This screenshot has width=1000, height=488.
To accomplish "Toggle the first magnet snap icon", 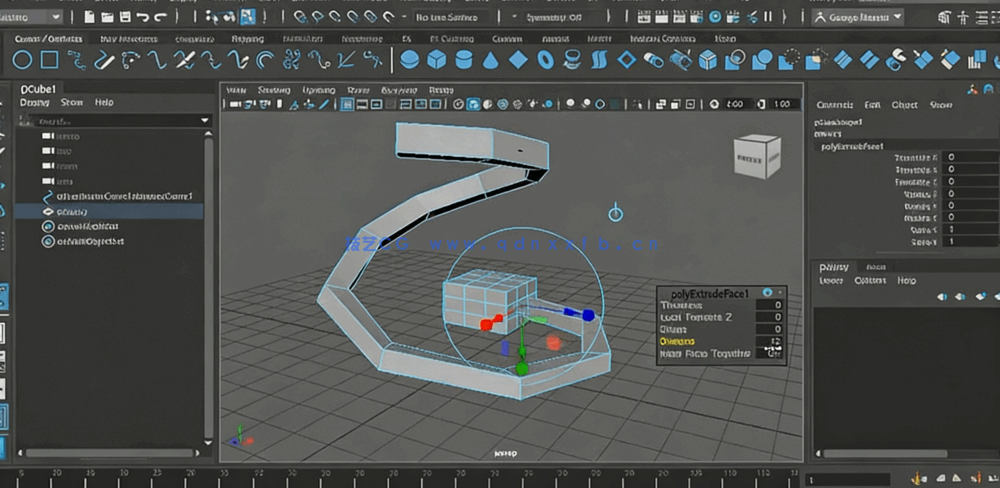I will (300, 17).
